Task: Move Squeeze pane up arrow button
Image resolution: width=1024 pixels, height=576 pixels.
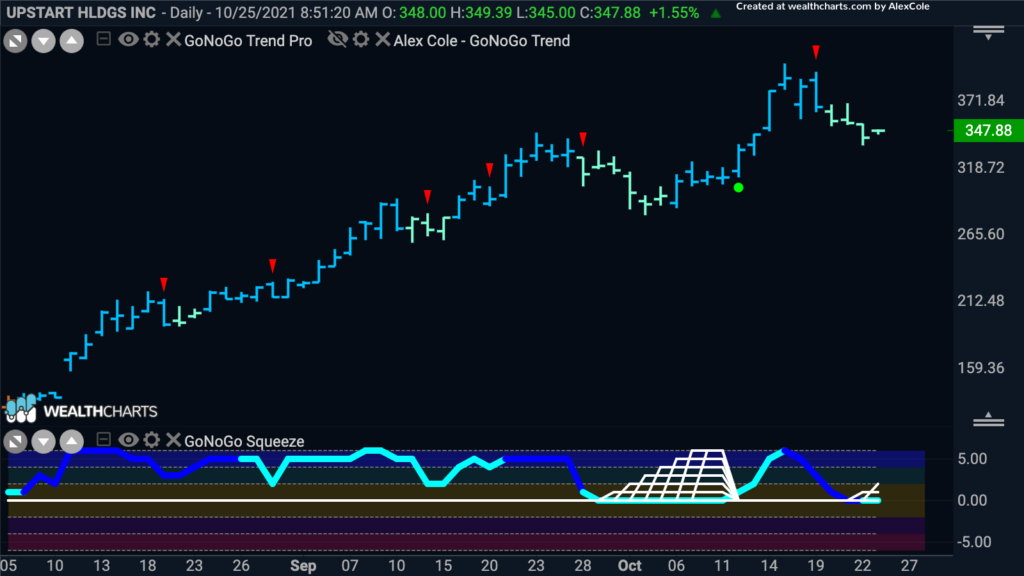Action: pos(71,441)
